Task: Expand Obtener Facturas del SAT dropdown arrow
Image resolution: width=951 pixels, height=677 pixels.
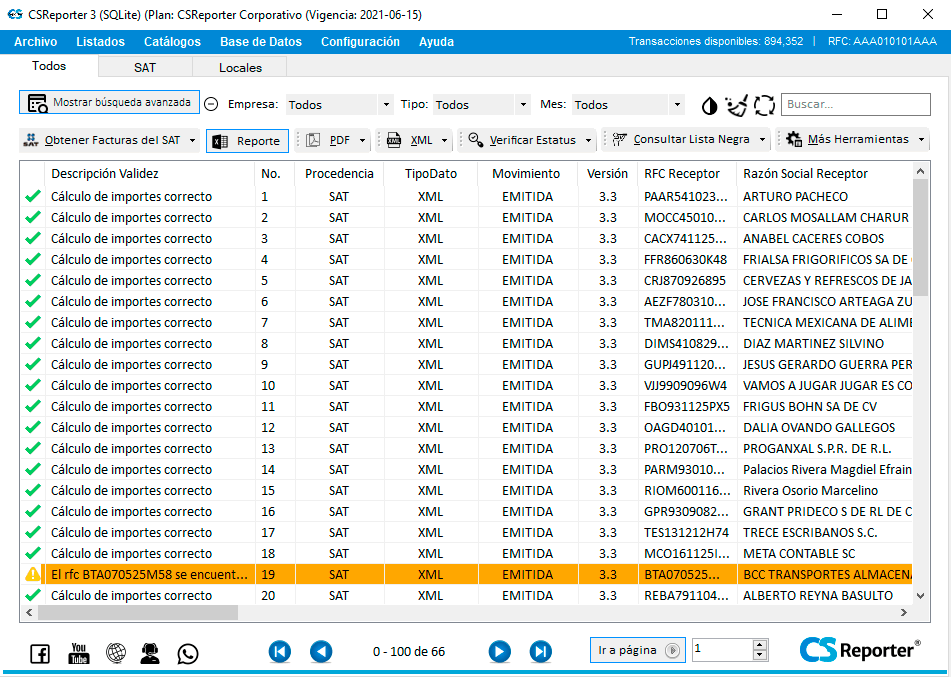Action: pos(192,140)
